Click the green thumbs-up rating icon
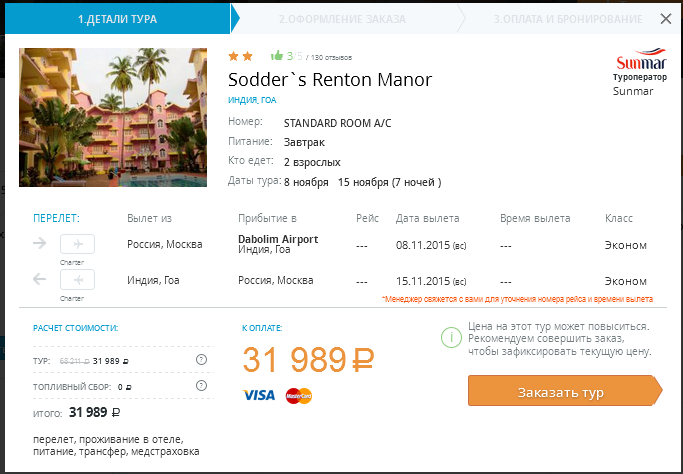The image size is (683, 474). tap(276, 56)
